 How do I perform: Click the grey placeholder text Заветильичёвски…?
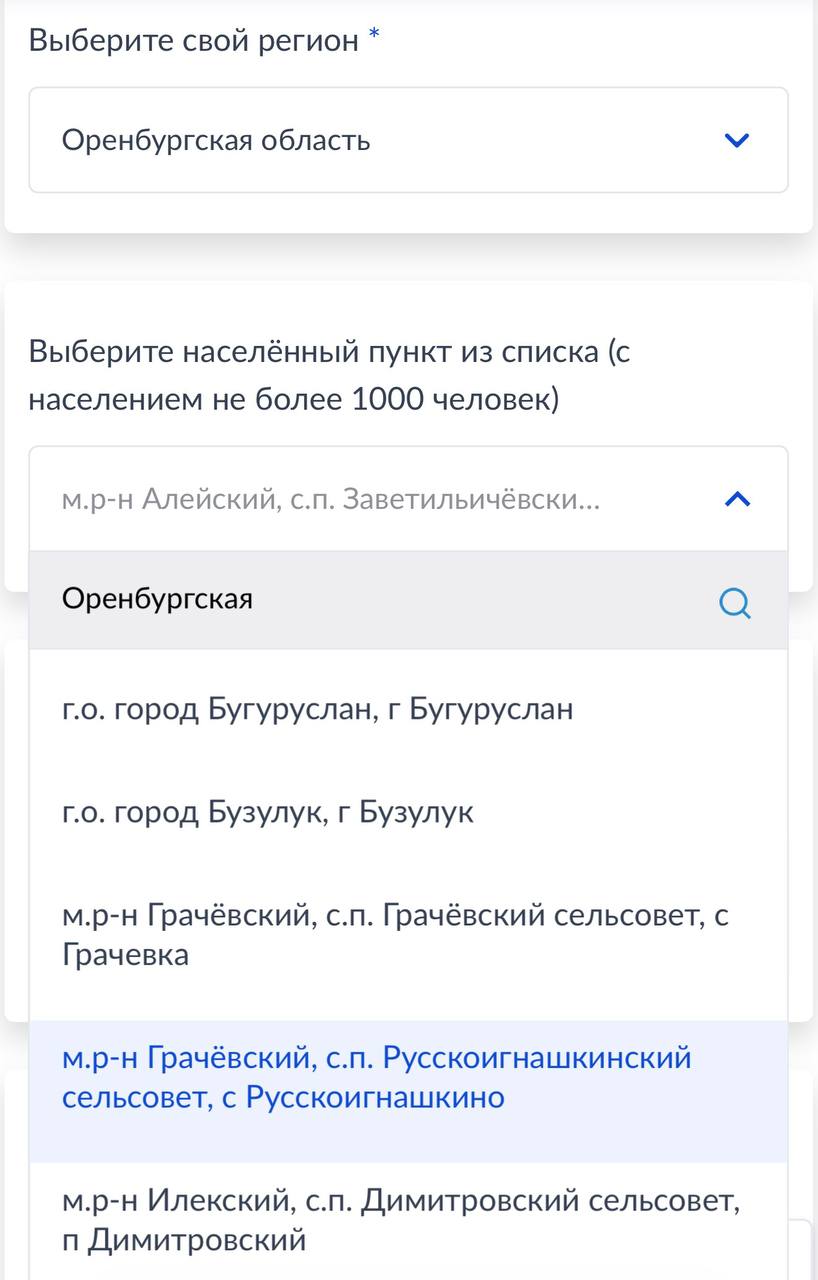coord(470,499)
